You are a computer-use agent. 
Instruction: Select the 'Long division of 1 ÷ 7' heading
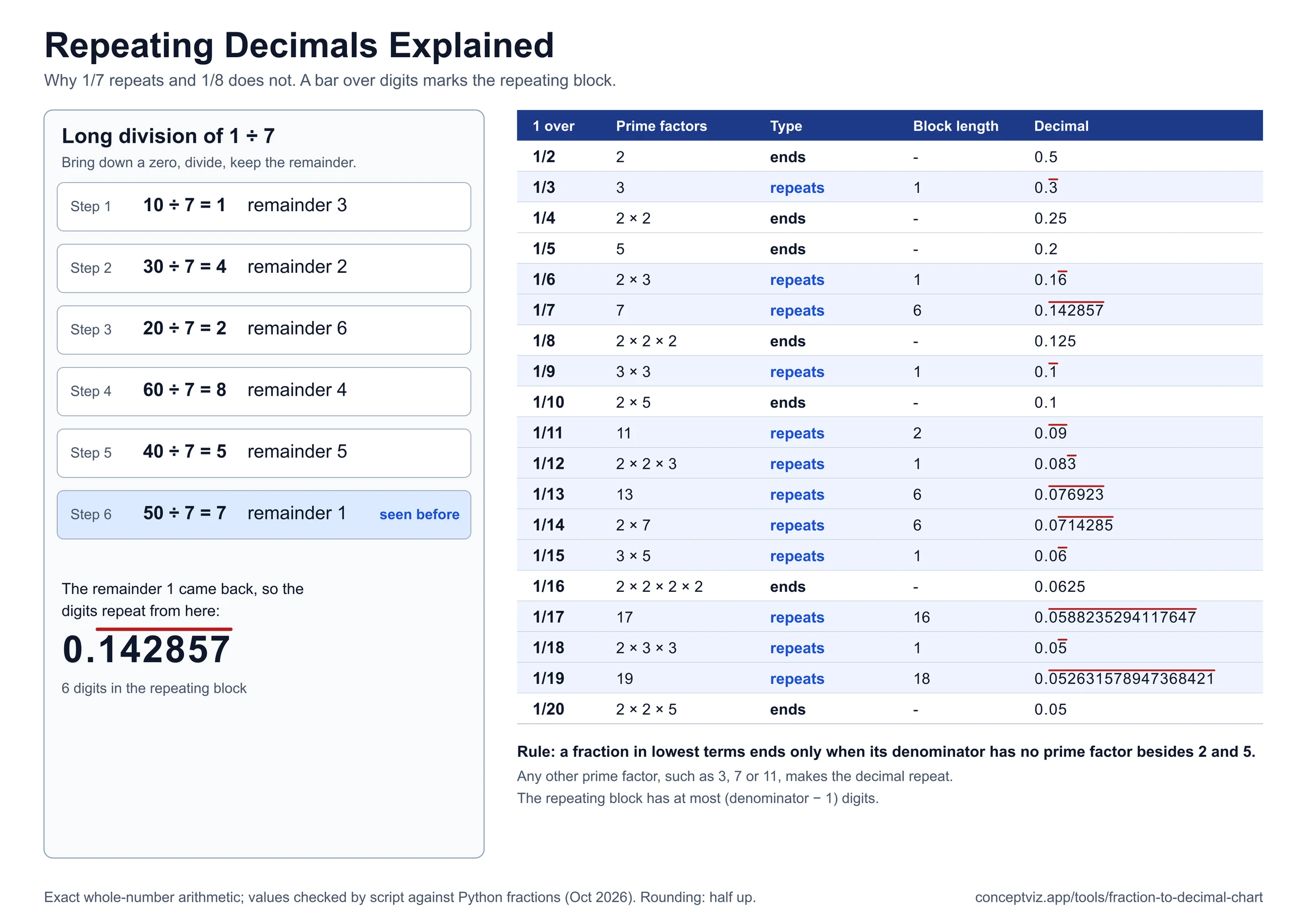pyautogui.click(x=168, y=136)
